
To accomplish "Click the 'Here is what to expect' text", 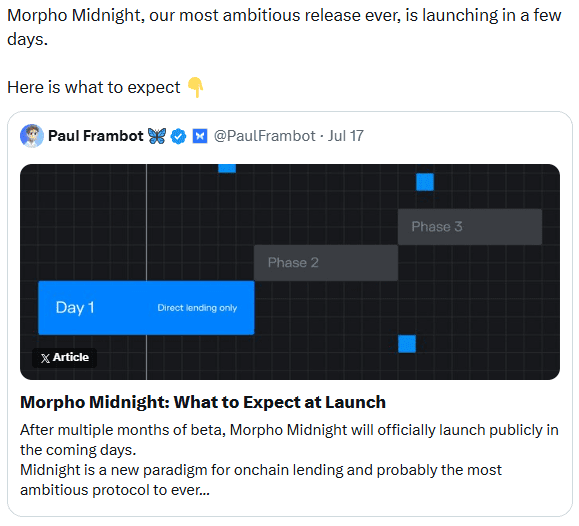I will 94,88.
